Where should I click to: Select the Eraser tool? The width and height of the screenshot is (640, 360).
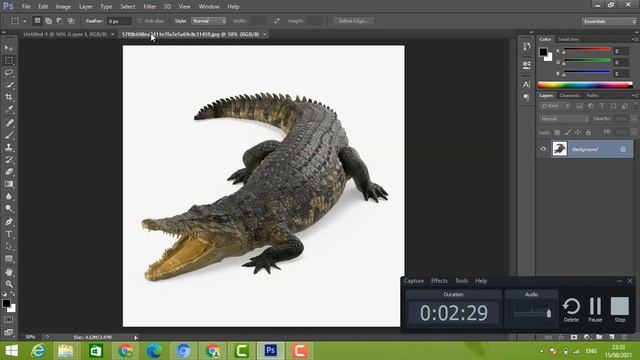(9, 172)
